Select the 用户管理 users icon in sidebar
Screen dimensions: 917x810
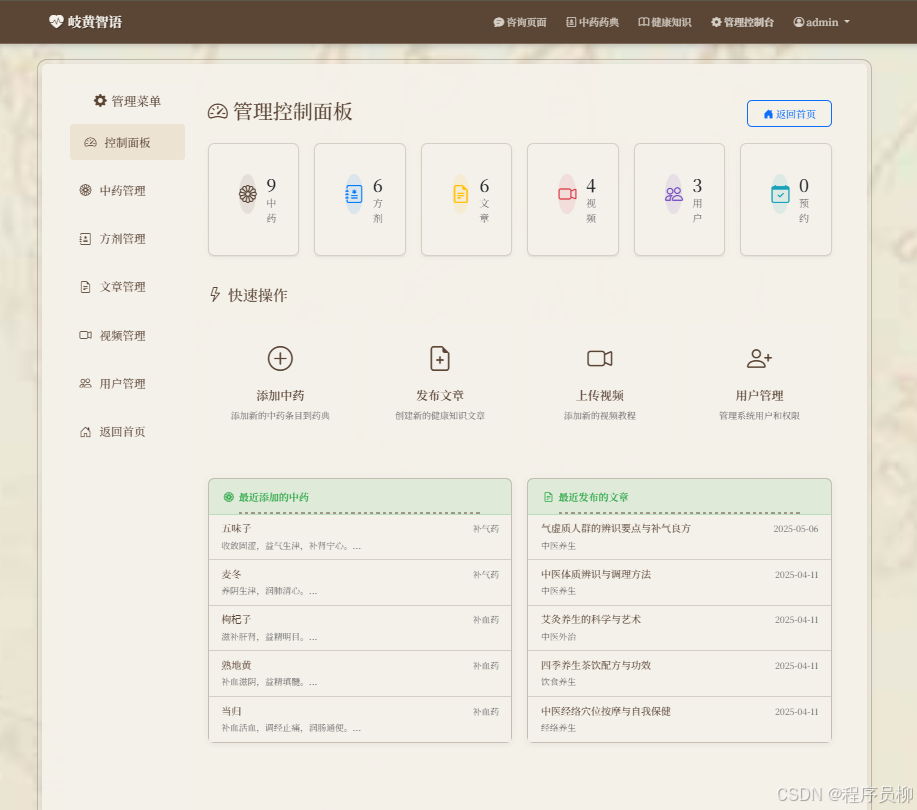coord(87,383)
